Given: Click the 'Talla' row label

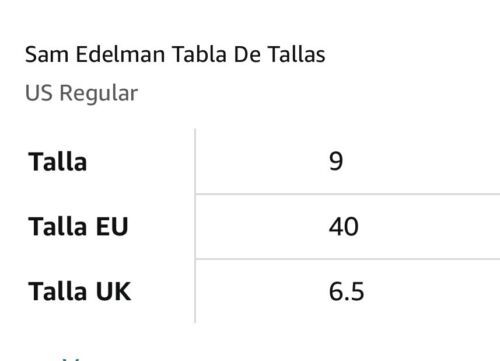Looking at the screenshot, I should coord(58,162).
